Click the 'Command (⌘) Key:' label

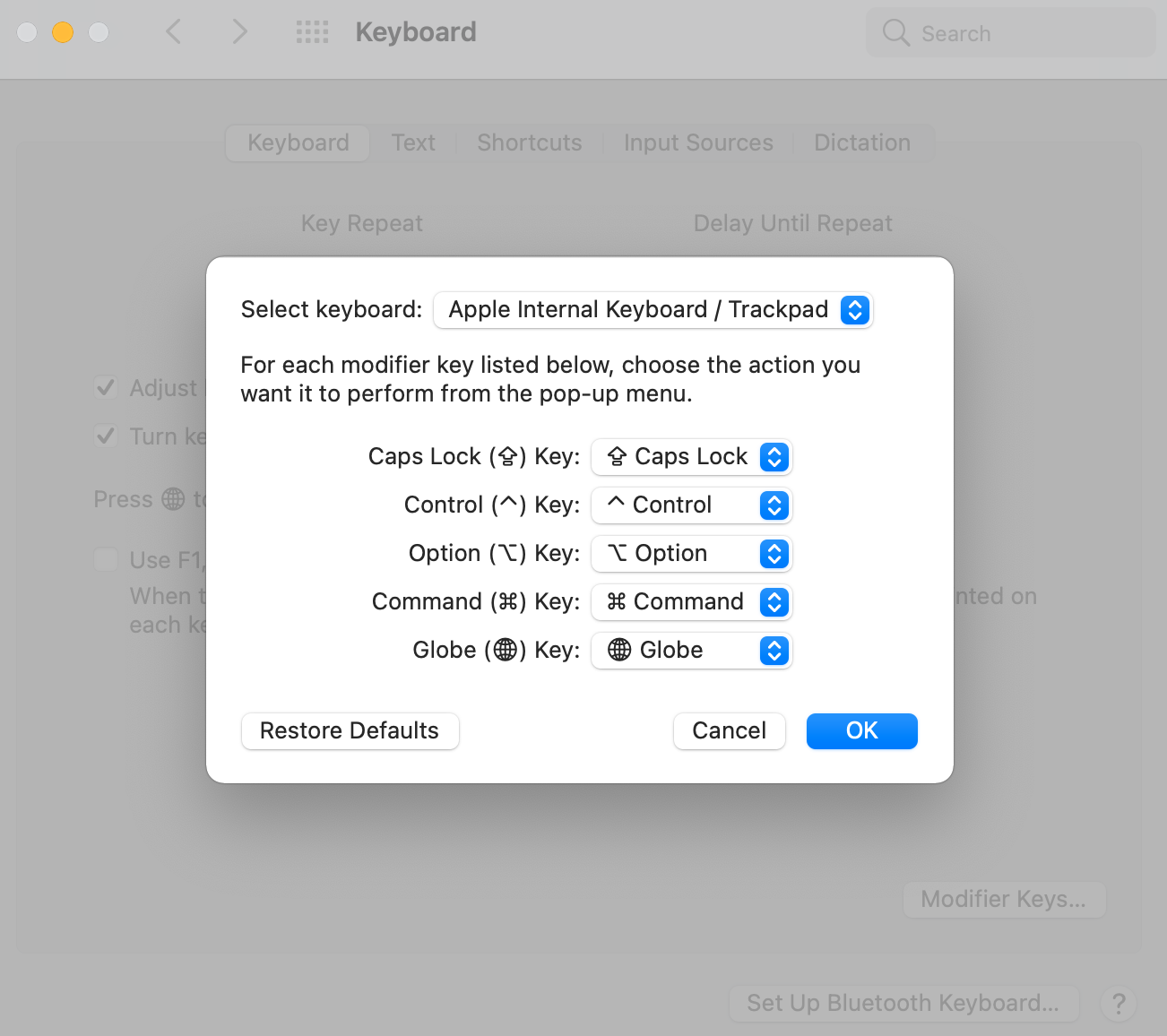click(476, 601)
